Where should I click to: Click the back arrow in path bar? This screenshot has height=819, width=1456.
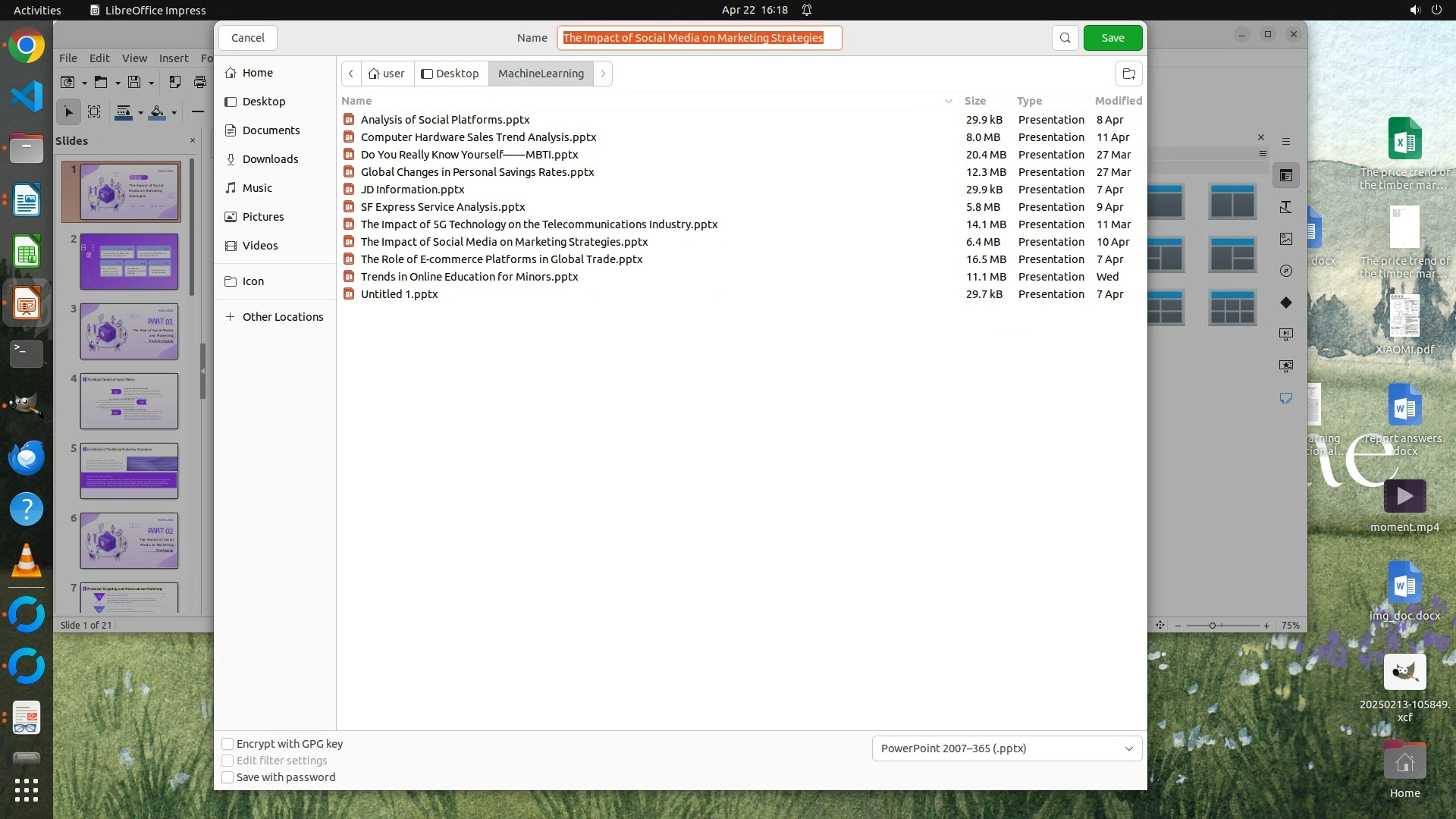tap(351, 74)
